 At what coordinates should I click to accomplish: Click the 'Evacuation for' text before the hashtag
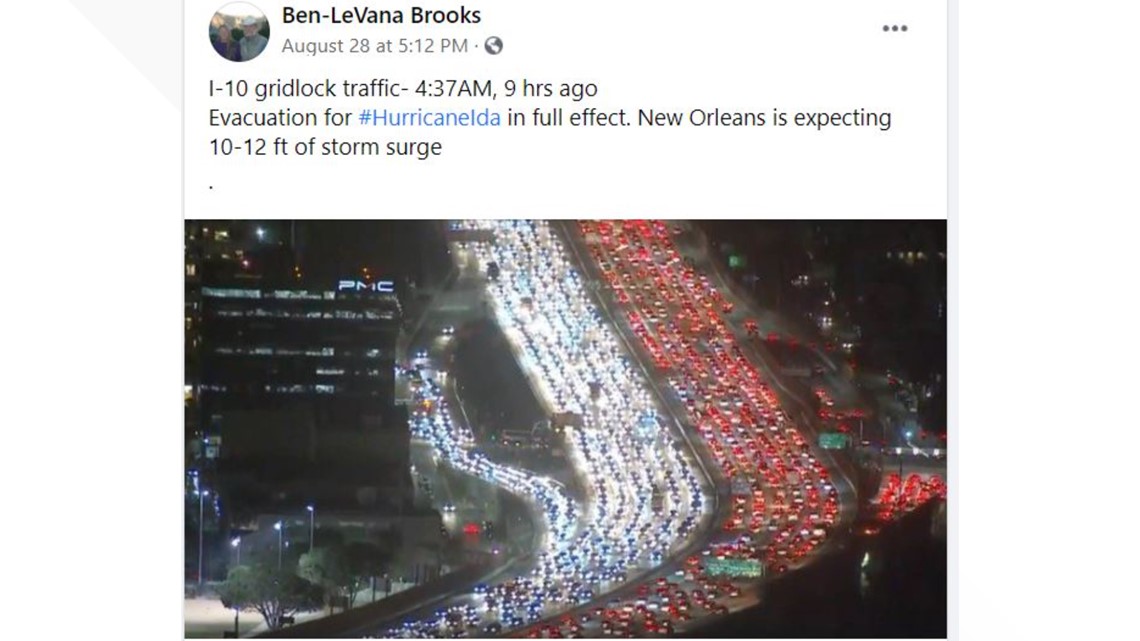(x=280, y=118)
